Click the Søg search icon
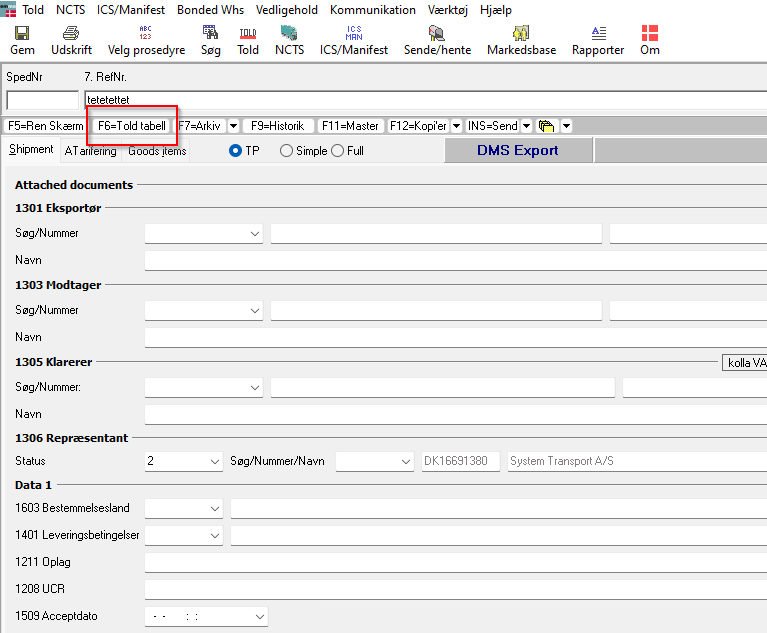The width and height of the screenshot is (767, 633). click(x=210, y=33)
